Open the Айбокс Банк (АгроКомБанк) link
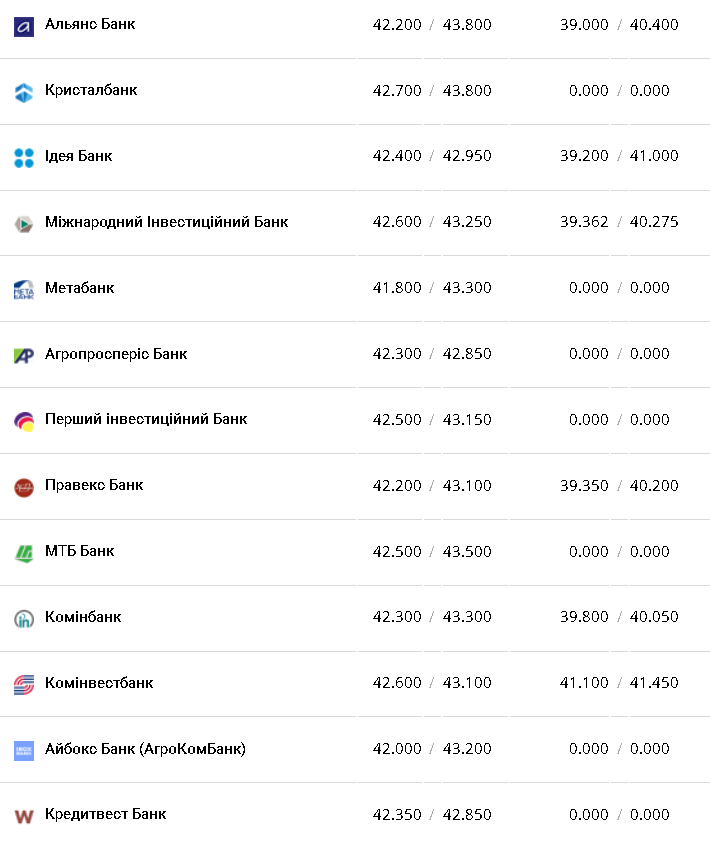 tap(145, 748)
